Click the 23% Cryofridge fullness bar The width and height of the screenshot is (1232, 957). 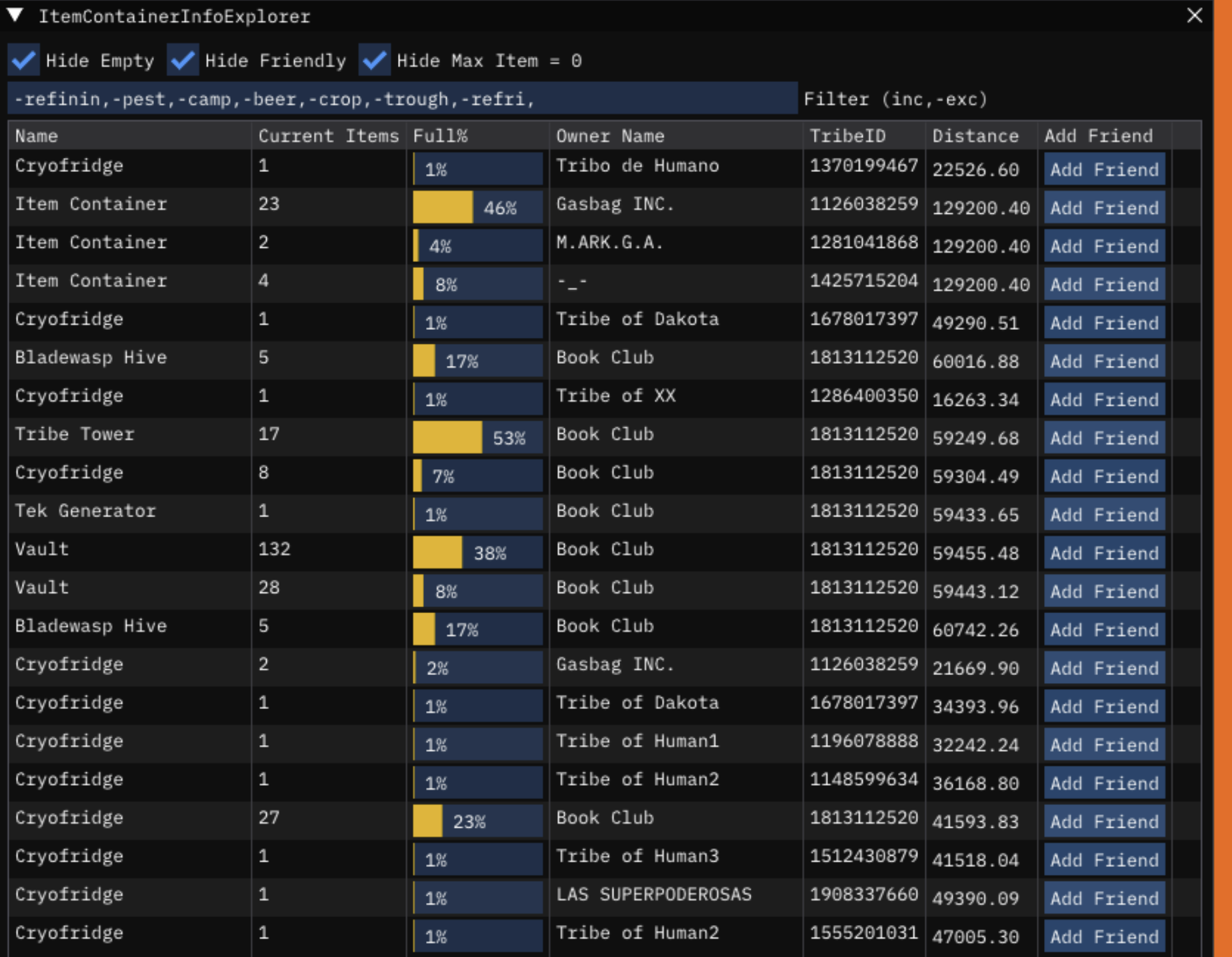click(x=478, y=821)
